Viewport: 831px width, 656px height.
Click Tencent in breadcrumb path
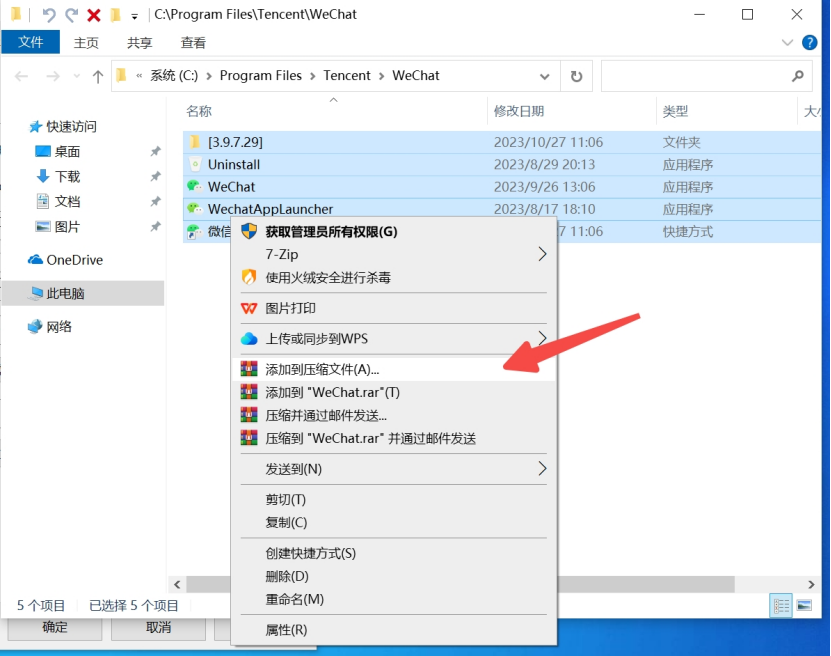(x=347, y=76)
